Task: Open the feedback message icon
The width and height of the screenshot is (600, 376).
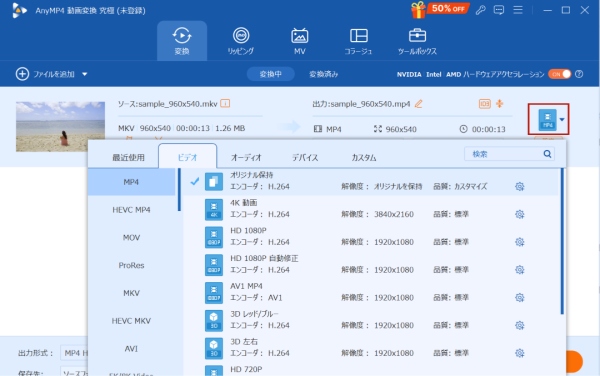Action: click(x=499, y=10)
